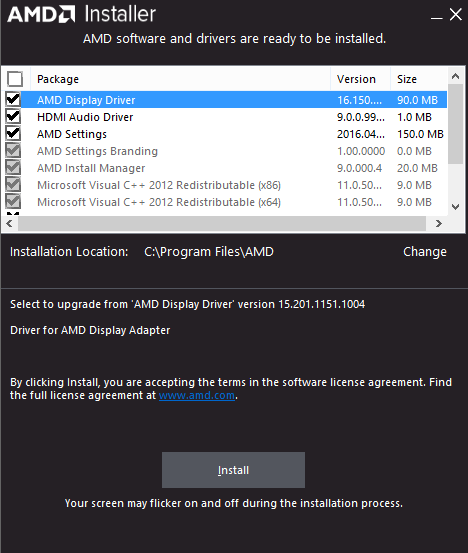Click checkbox for Visual C++ 2012 (x64)
The width and height of the screenshot is (468, 553).
(13, 202)
